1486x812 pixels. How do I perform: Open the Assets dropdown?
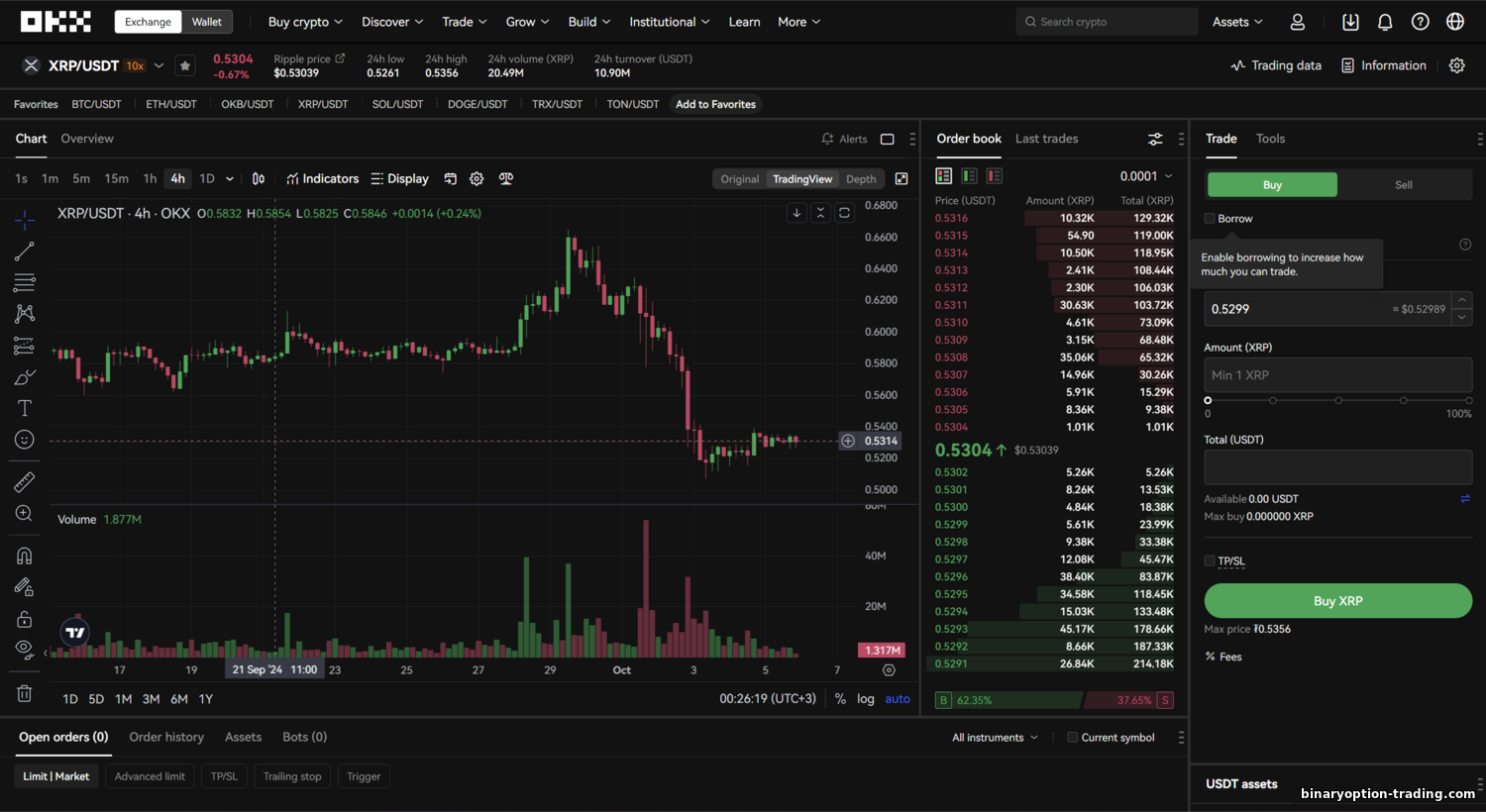click(1237, 22)
